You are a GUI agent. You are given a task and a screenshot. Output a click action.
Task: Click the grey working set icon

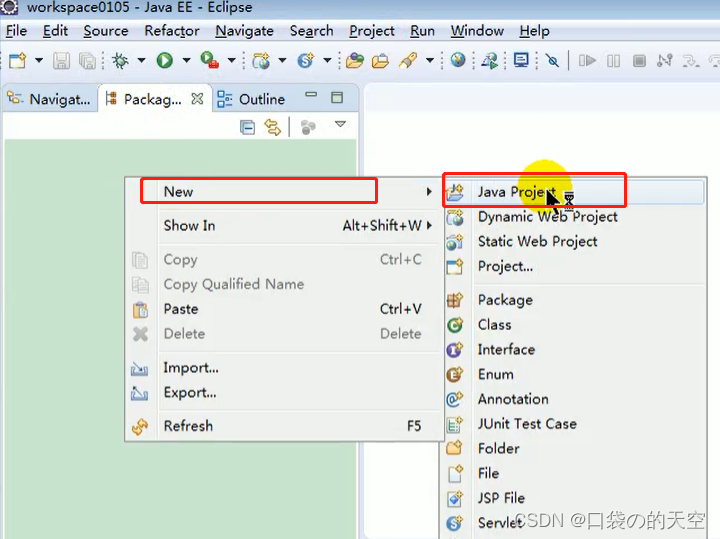308,127
